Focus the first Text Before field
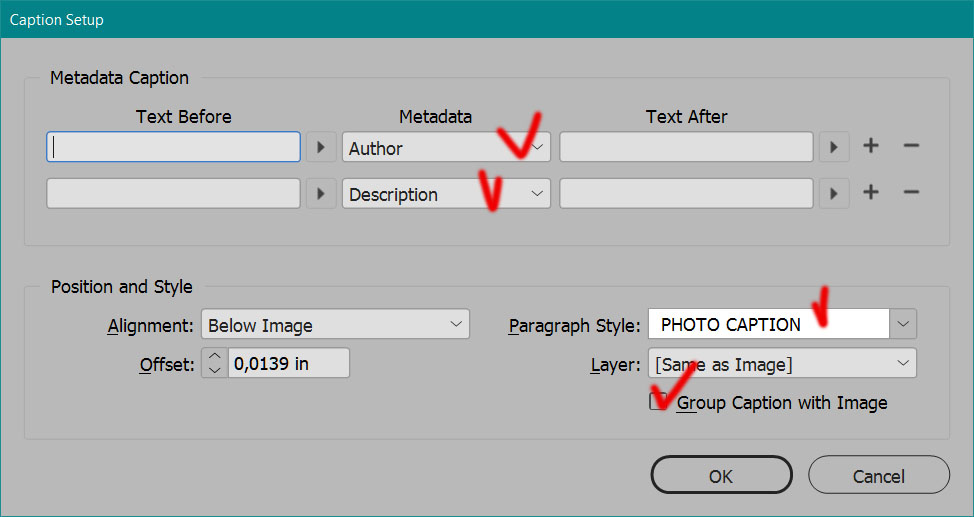 pos(174,147)
